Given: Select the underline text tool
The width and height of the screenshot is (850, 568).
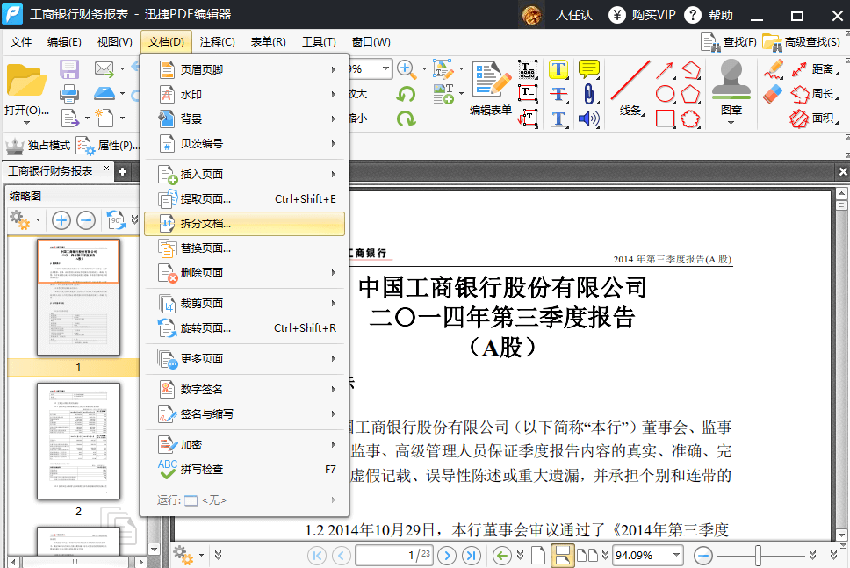Looking at the screenshot, I should pyautogui.click(x=558, y=119).
